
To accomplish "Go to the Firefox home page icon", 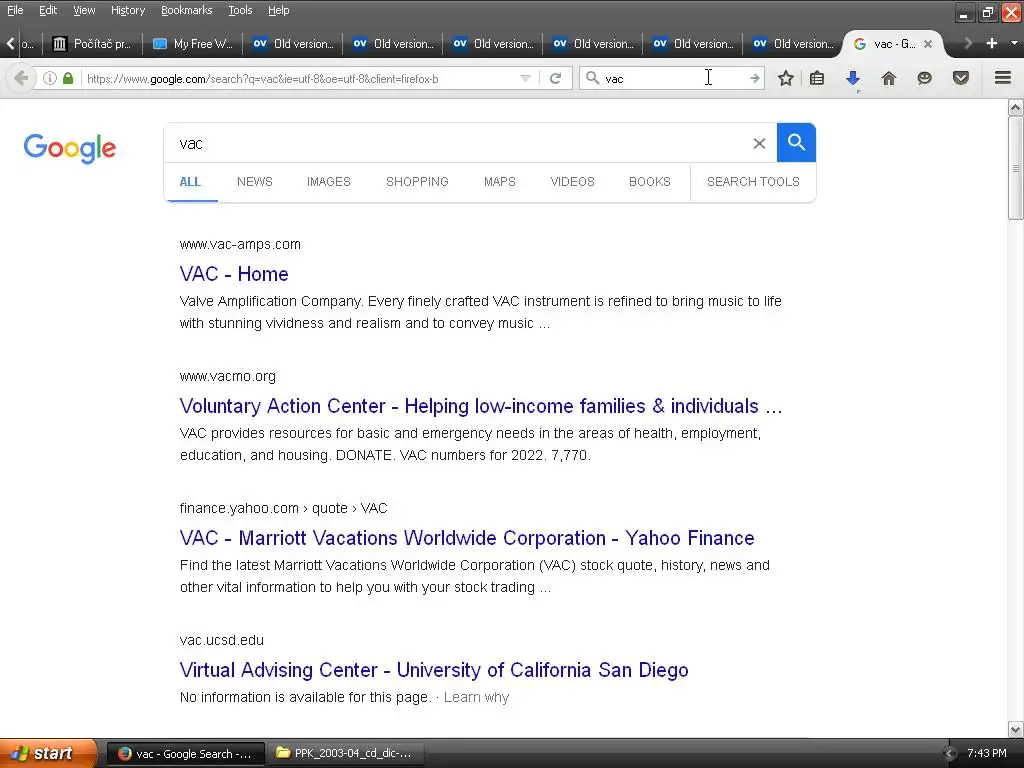I will pyautogui.click(x=888, y=78).
